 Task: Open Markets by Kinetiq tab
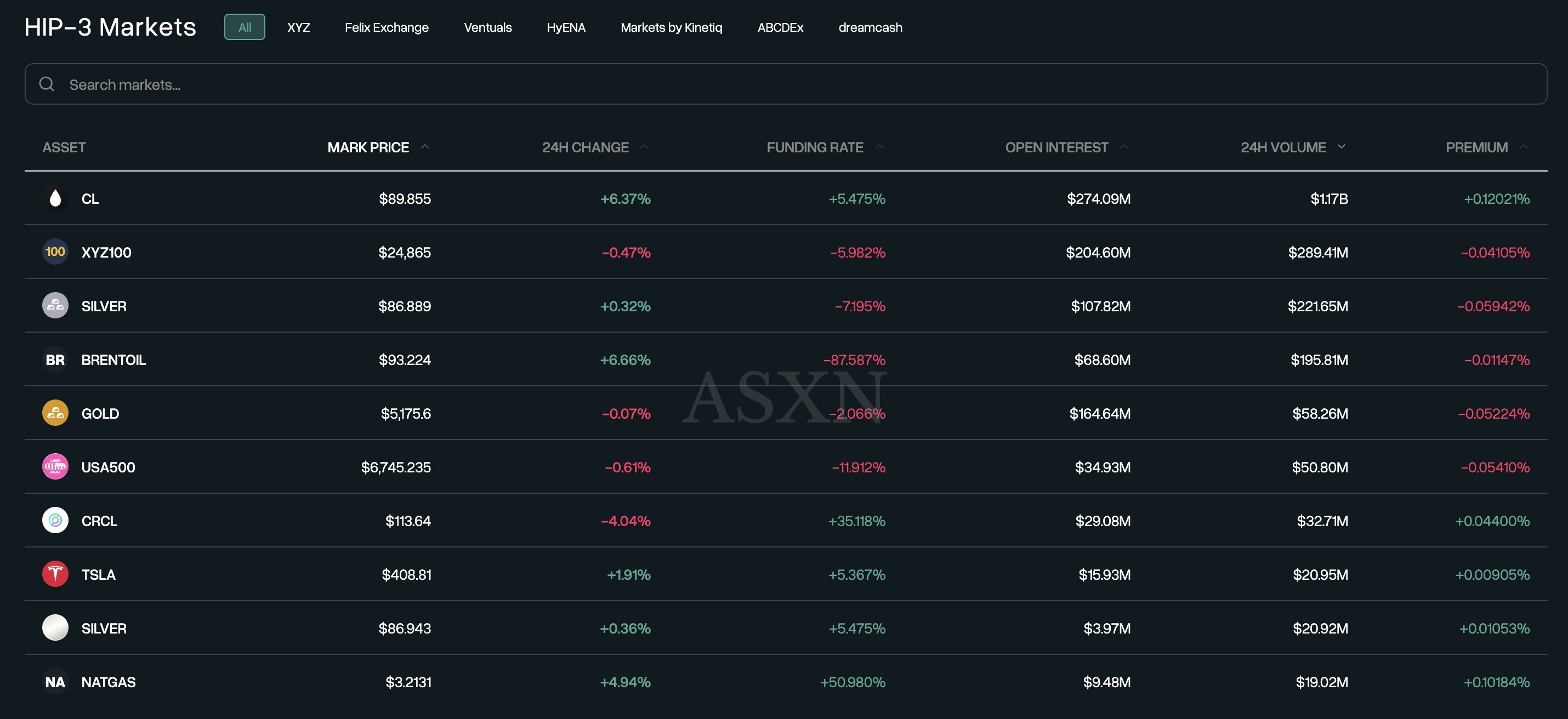click(x=671, y=27)
